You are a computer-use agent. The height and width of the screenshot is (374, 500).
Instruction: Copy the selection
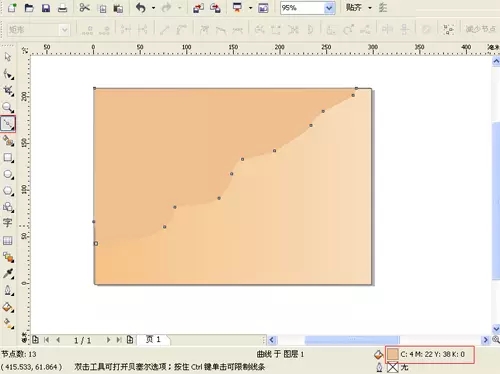point(103,8)
